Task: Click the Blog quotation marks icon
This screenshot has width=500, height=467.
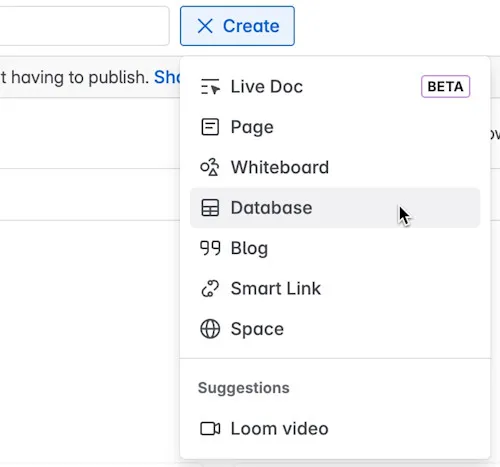Action: 210,248
